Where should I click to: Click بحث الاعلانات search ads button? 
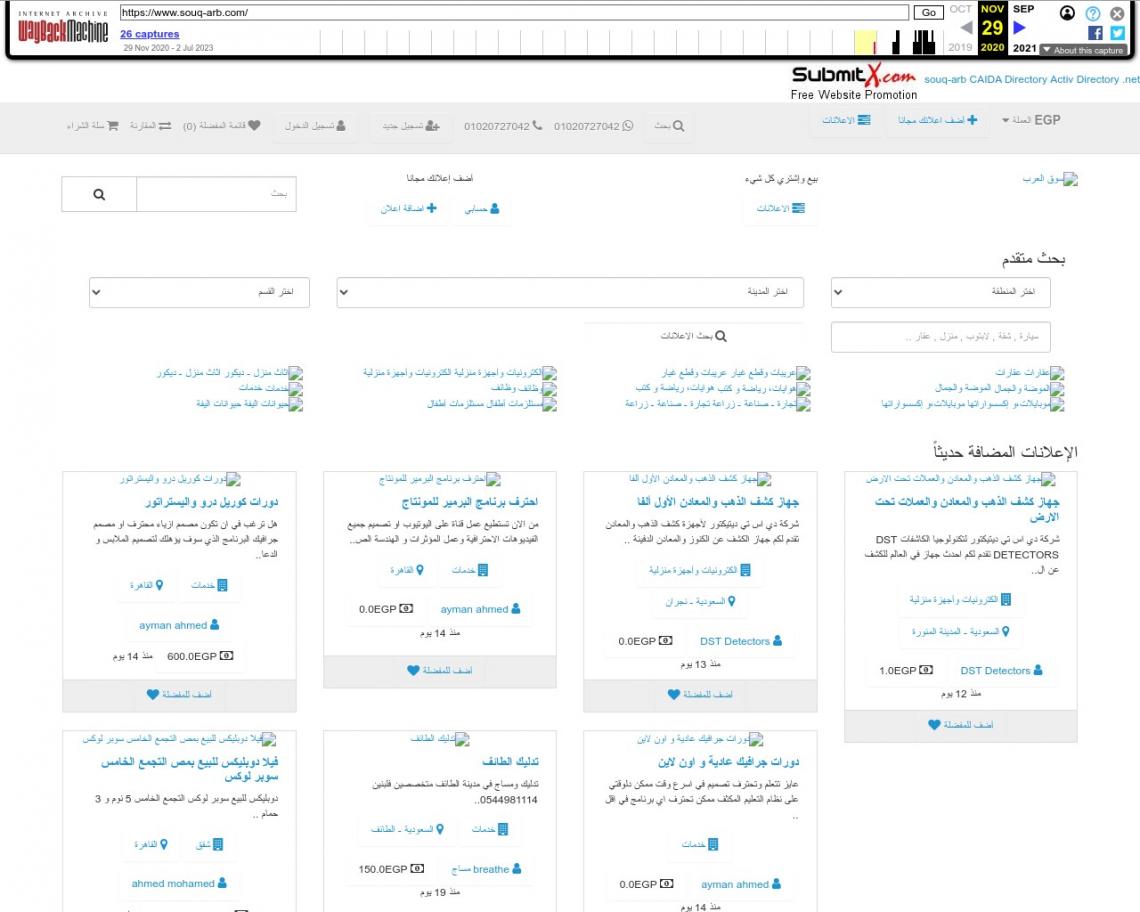[694, 336]
